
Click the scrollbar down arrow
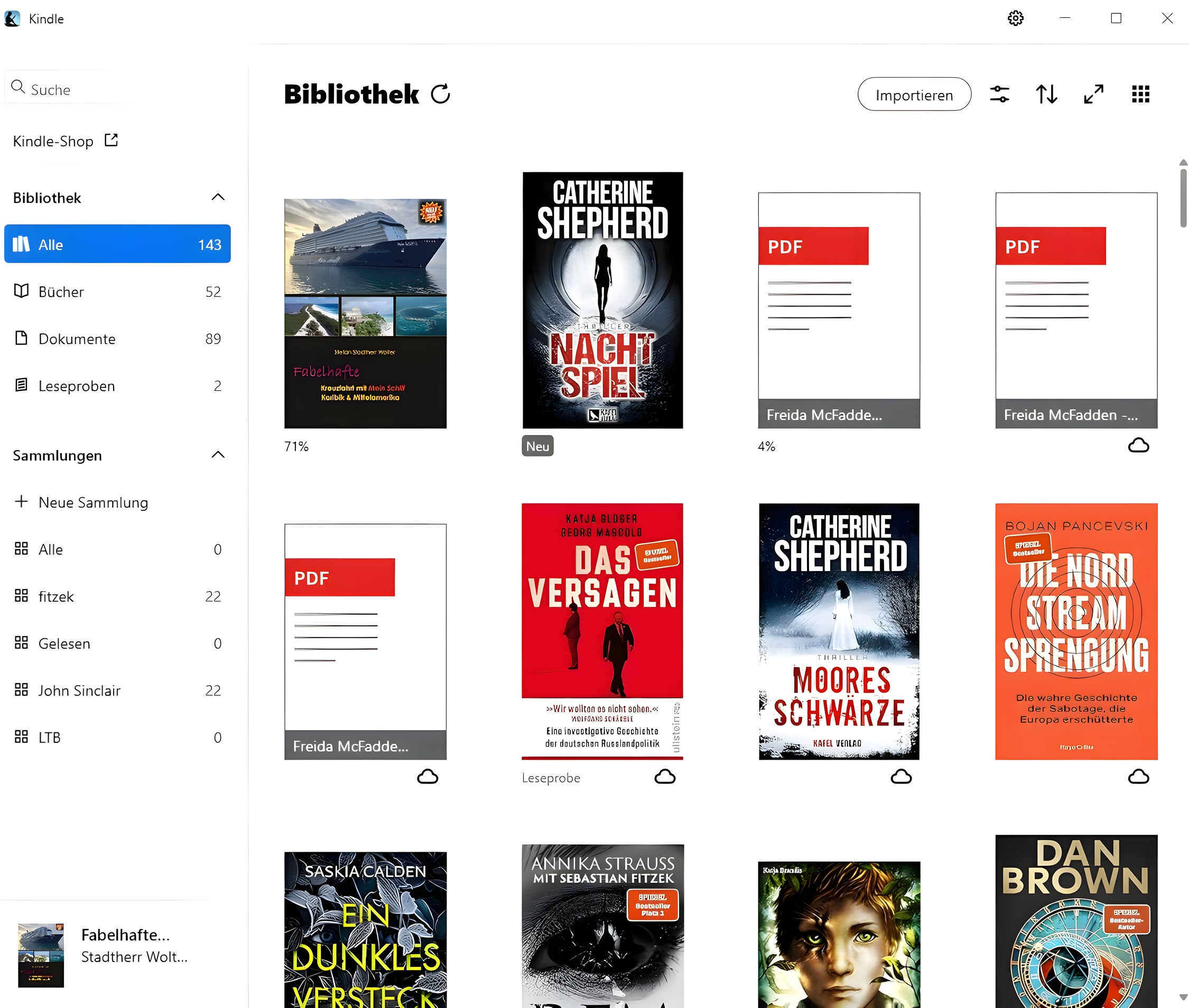pos(1183,998)
